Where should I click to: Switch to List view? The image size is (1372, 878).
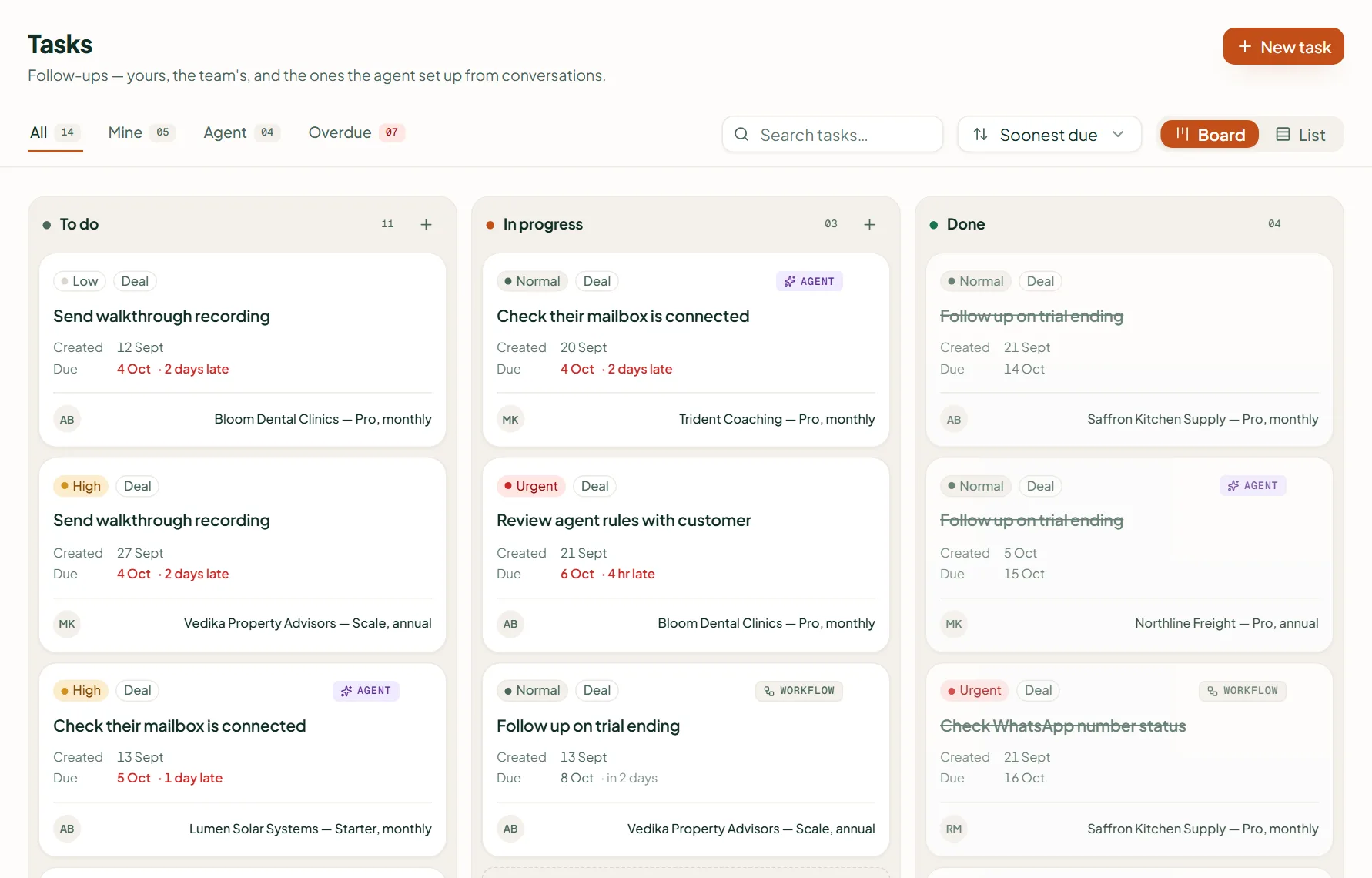1300,135
